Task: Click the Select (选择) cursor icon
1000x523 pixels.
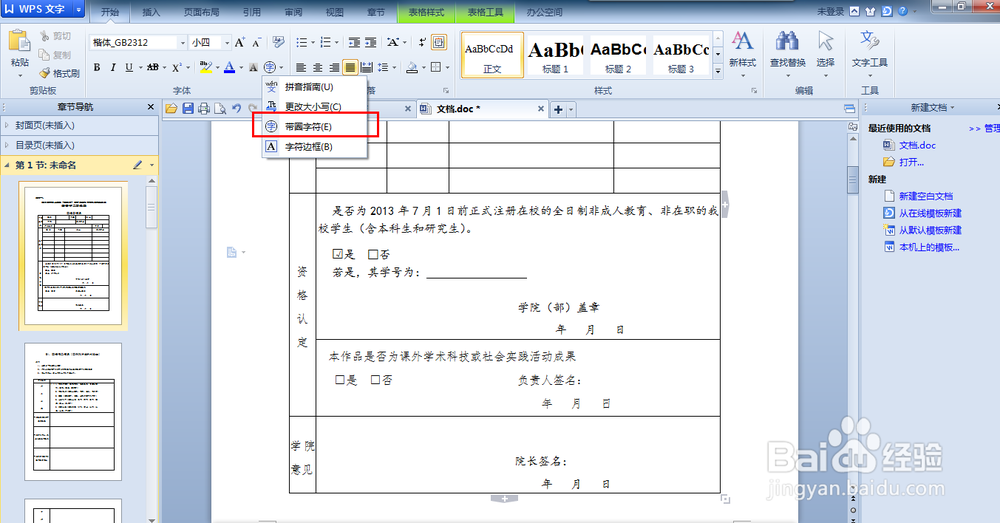Action: pos(825,42)
